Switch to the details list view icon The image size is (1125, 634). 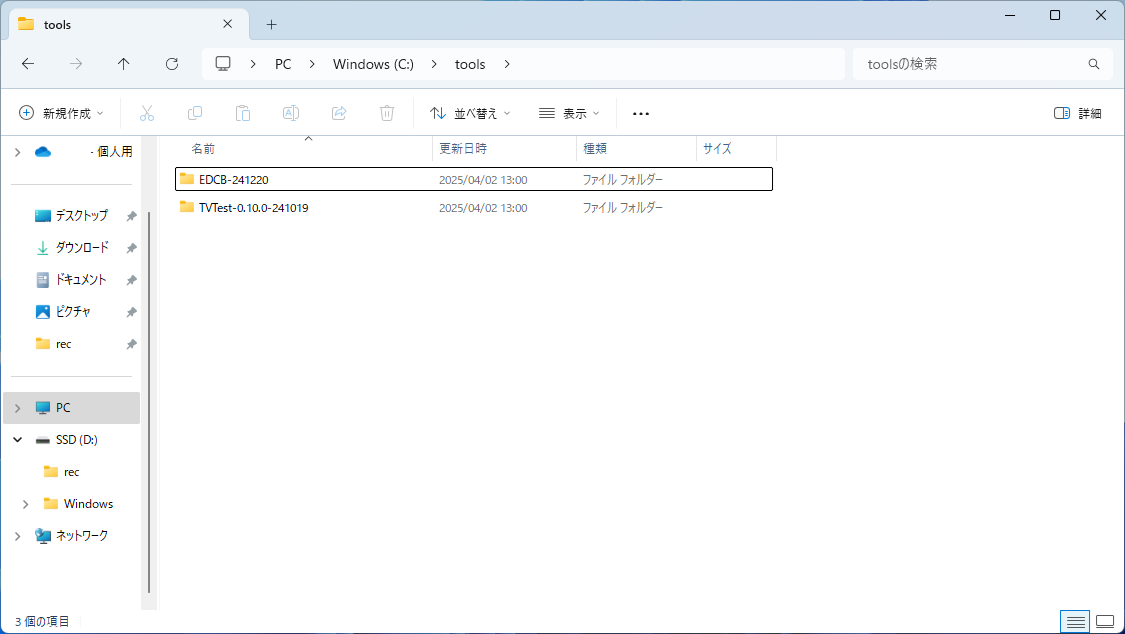tap(1075, 621)
